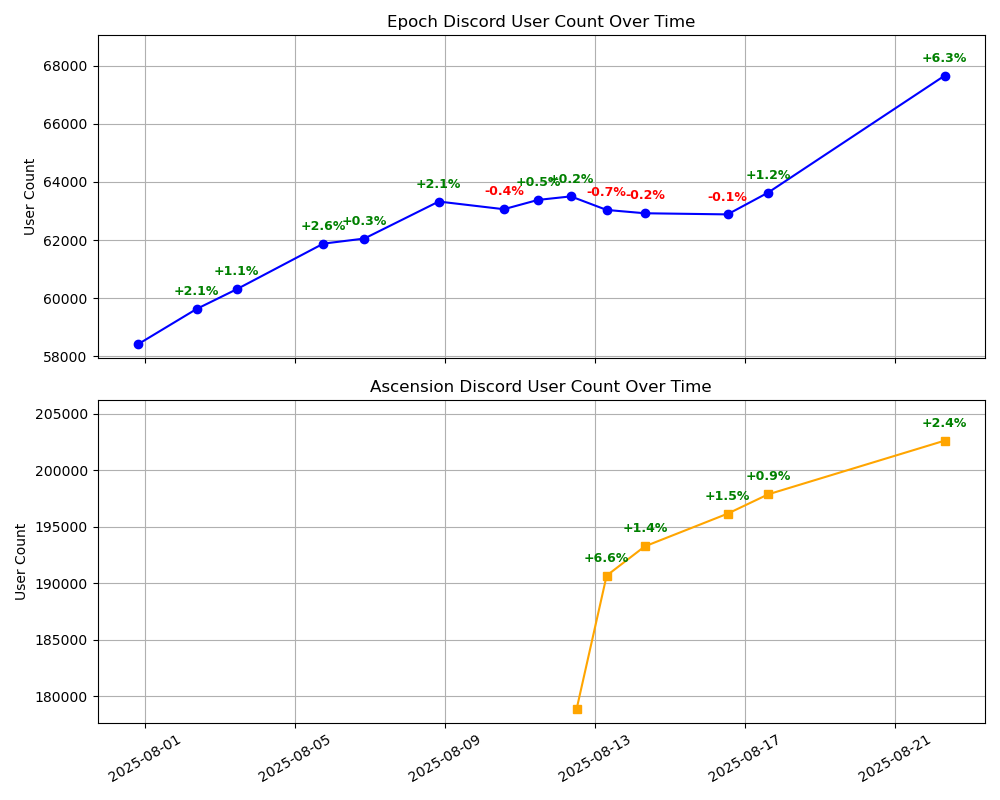Click the 200000 y-axis tick label

[x=61, y=471]
